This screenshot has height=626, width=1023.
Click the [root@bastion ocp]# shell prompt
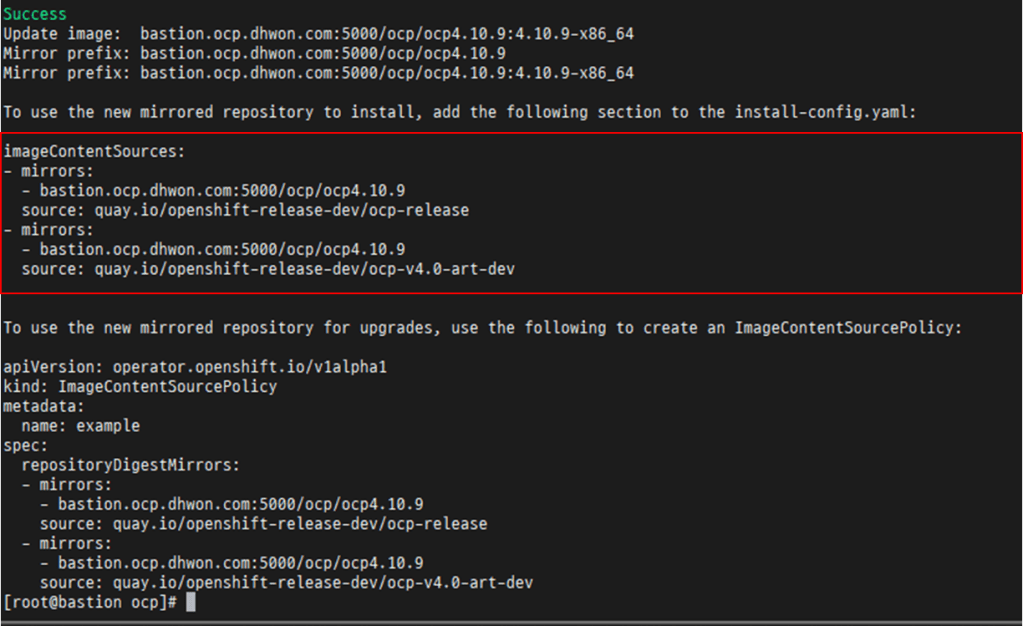pos(90,602)
